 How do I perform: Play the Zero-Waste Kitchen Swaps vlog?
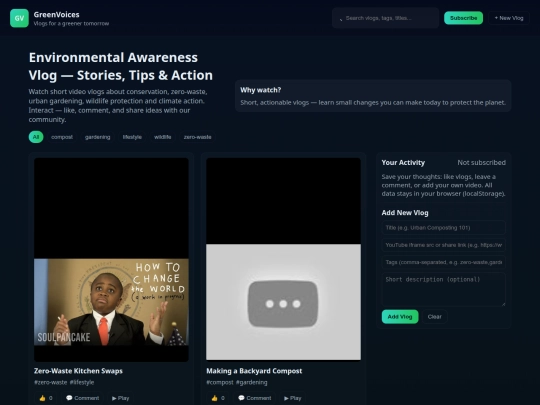click(x=121, y=398)
